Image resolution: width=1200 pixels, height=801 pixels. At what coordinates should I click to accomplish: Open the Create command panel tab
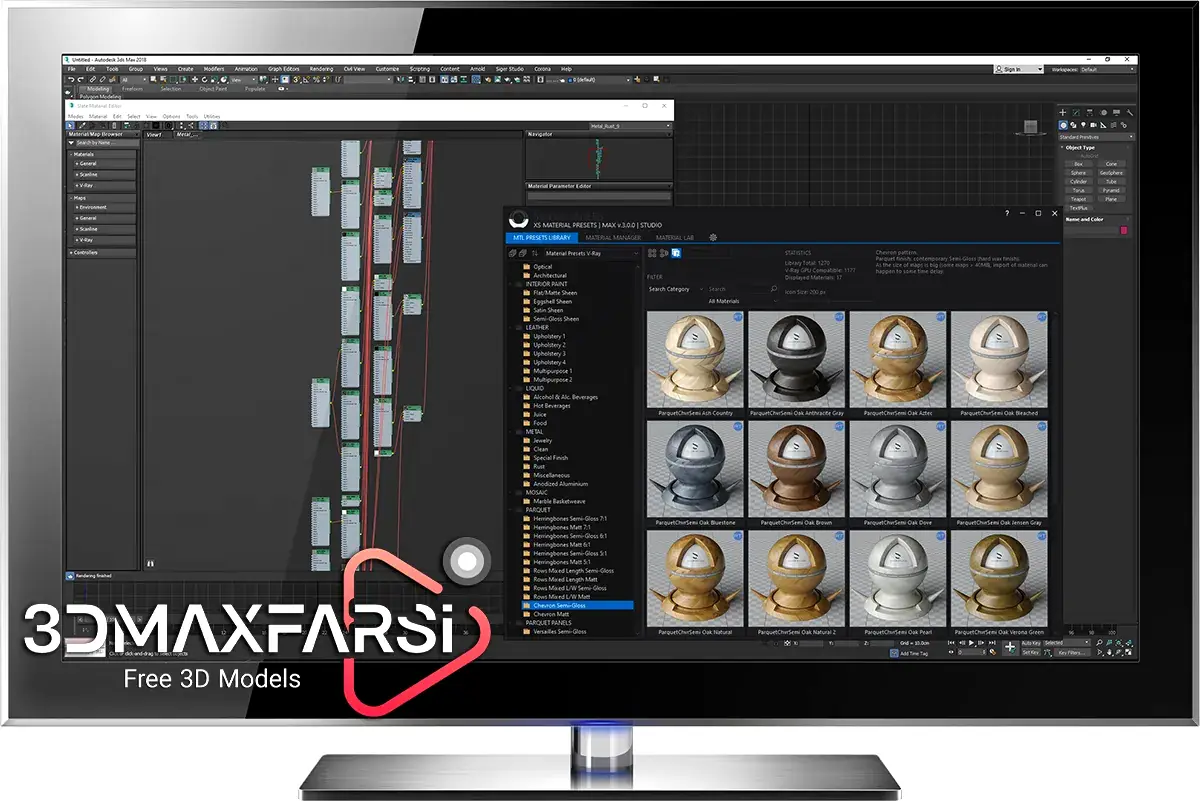[x=1063, y=112]
